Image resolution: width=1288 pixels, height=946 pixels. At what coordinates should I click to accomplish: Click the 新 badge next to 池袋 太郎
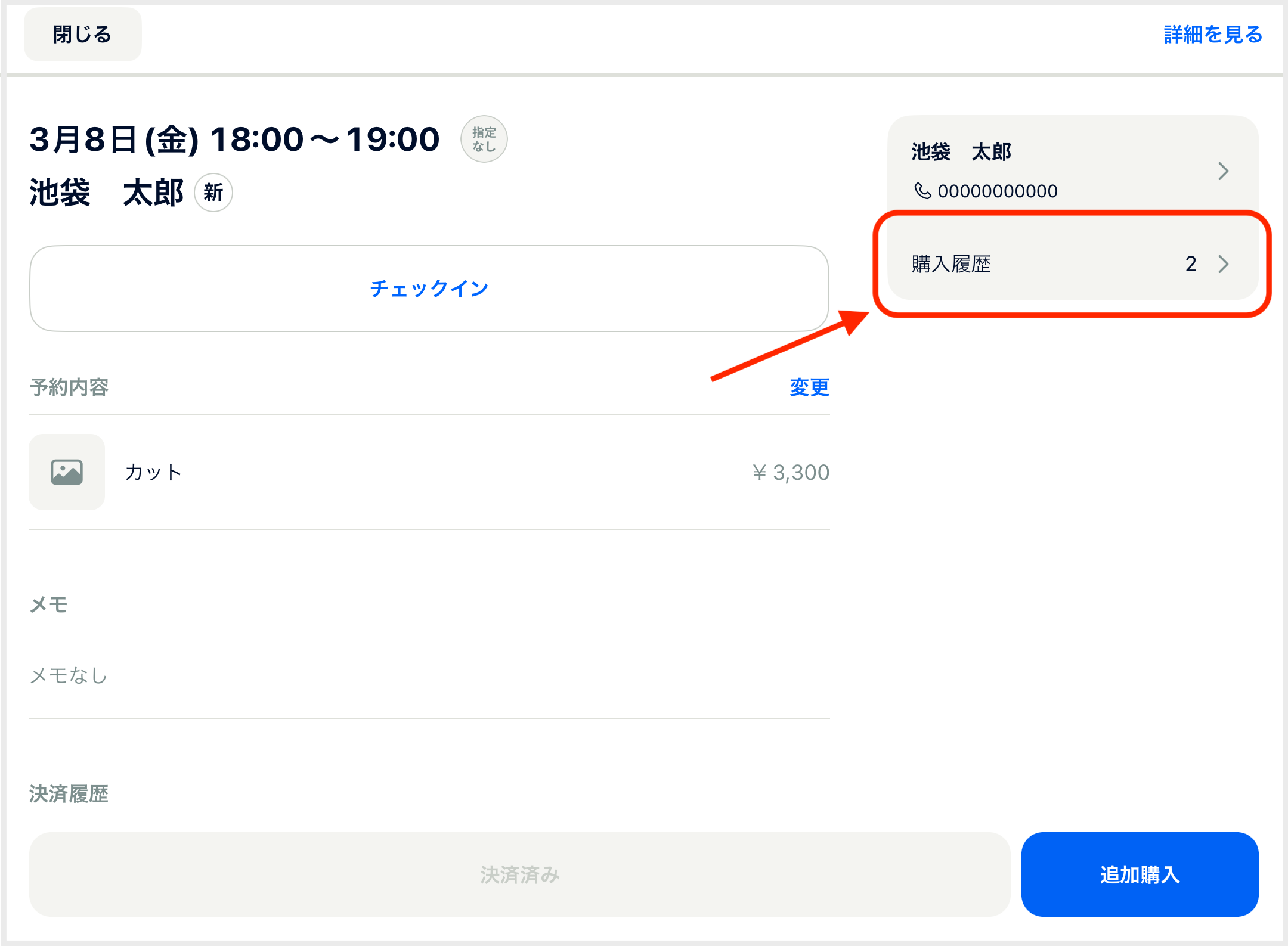tap(213, 193)
